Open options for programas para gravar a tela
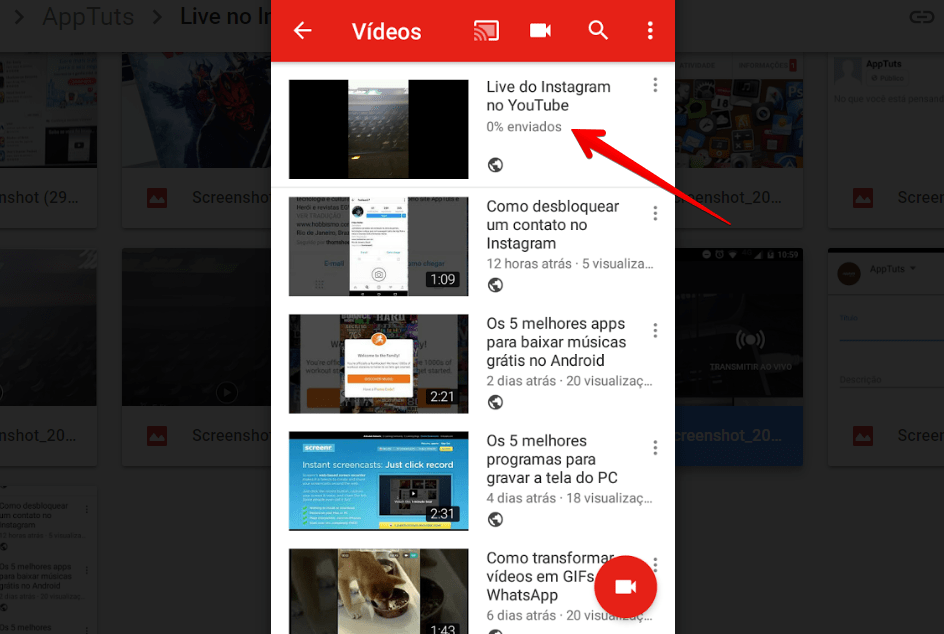Image resolution: width=944 pixels, height=634 pixels. point(655,447)
